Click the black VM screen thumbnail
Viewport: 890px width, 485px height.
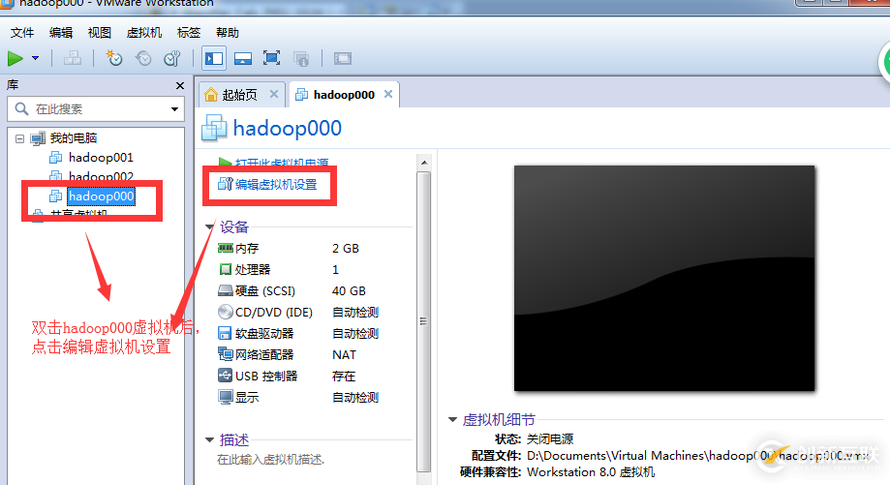pyautogui.click(x=664, y=278)
